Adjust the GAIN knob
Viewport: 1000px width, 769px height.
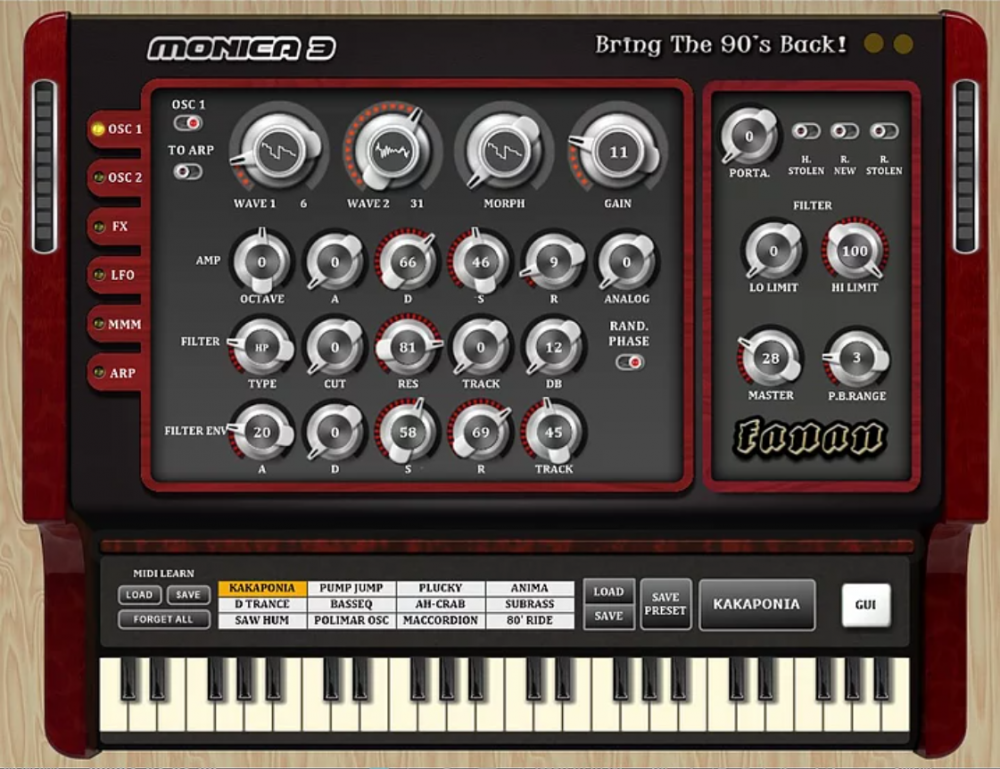617,153
